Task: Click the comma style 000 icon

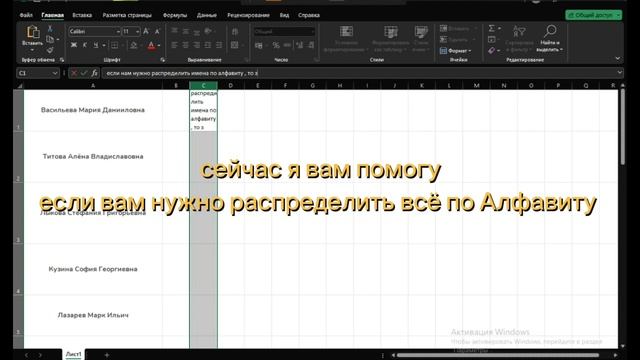Action: coord(287,45)
